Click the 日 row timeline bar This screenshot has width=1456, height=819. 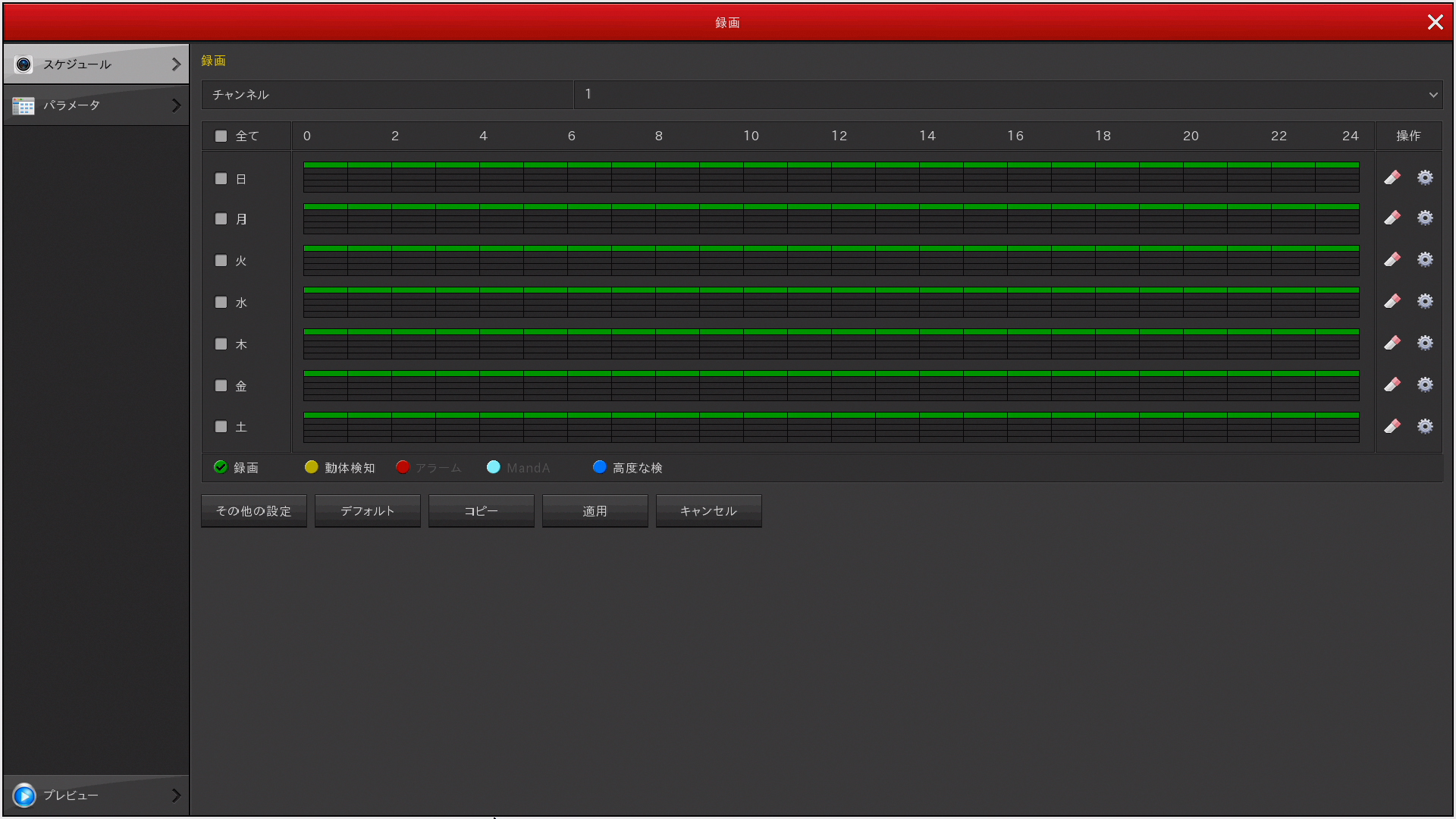point(831,177)
